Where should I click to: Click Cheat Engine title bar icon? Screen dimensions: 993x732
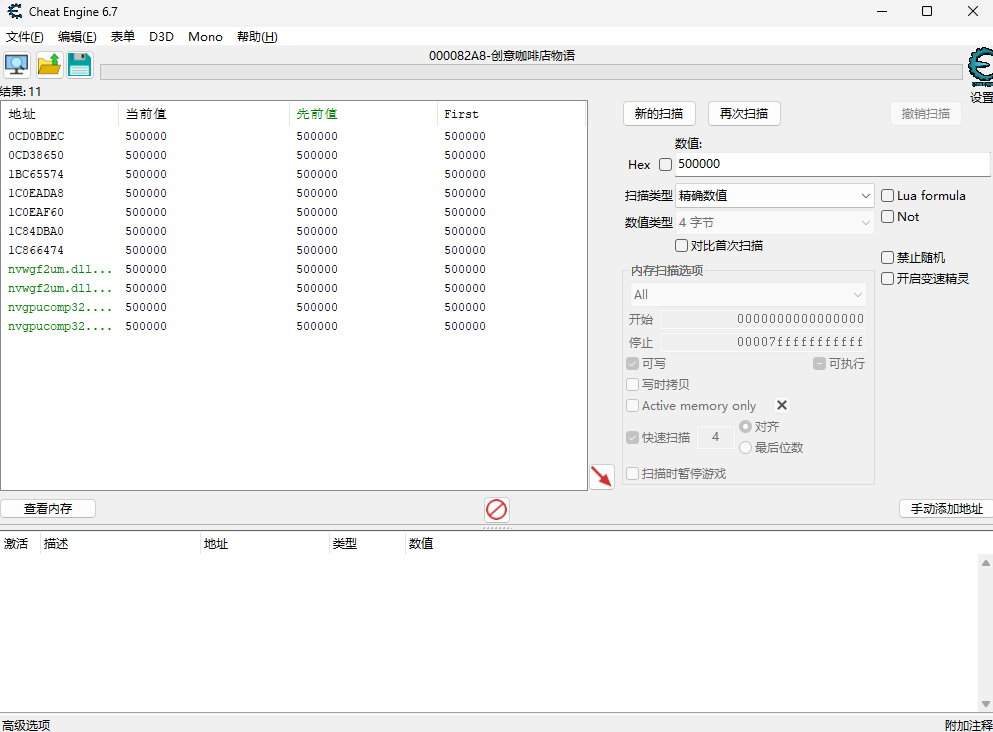tap(14, 11)
